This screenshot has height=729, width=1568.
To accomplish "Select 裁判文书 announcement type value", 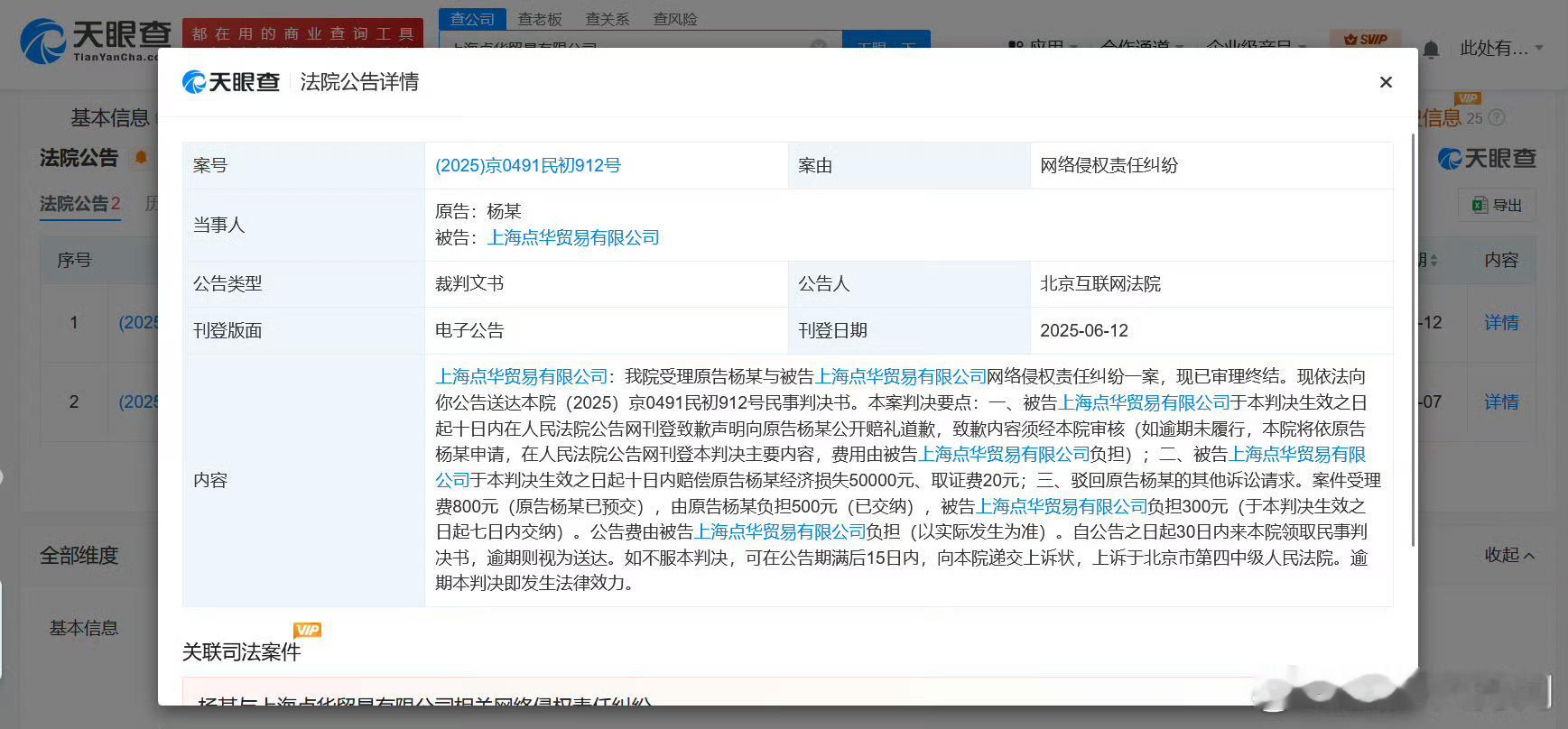I will coord(469,283).
